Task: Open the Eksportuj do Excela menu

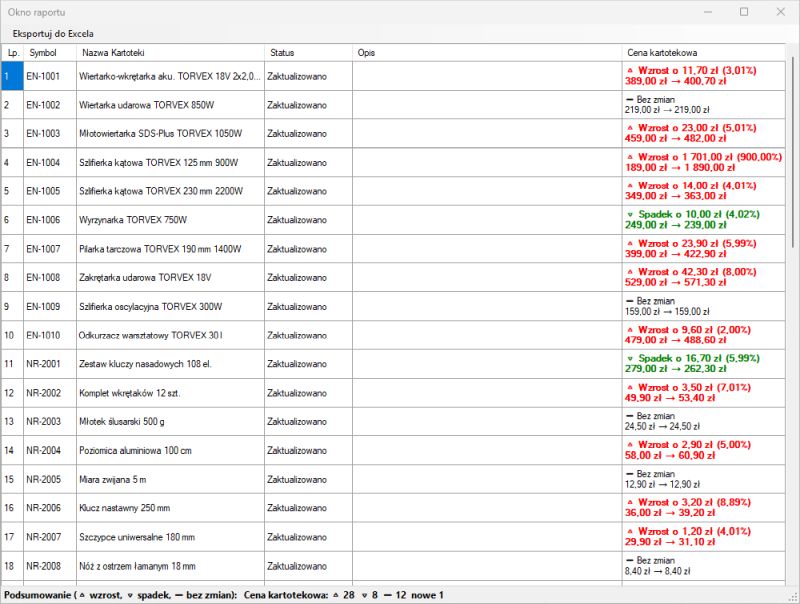Action: coord(53,34)
